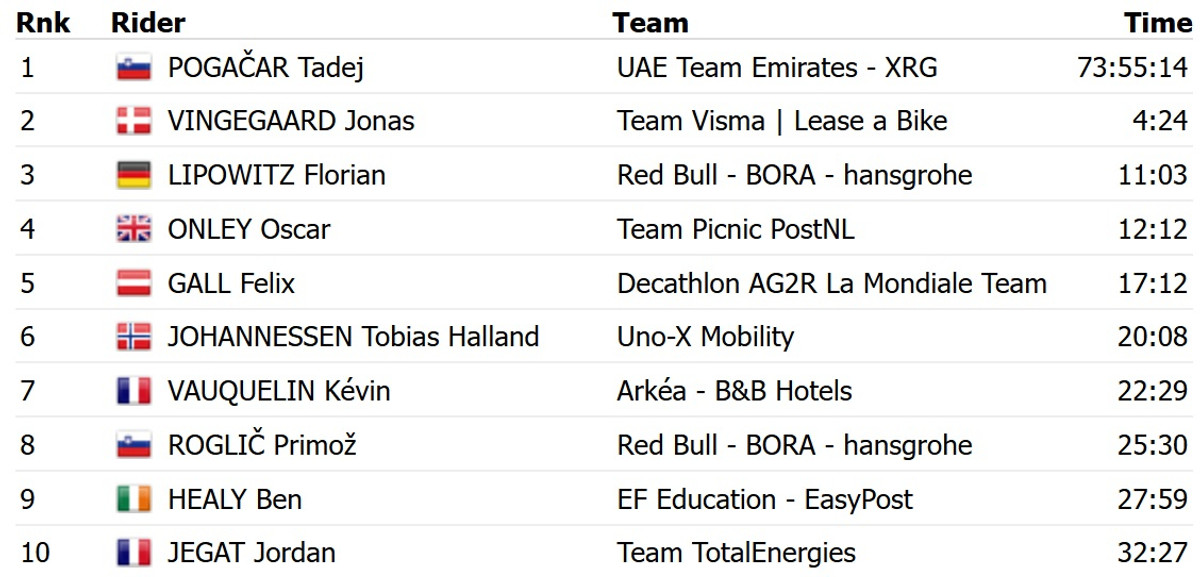The height and width of the screenshot is (577, 1200).
Task: Click the British flag next to Onley
Action: [133, 230]
